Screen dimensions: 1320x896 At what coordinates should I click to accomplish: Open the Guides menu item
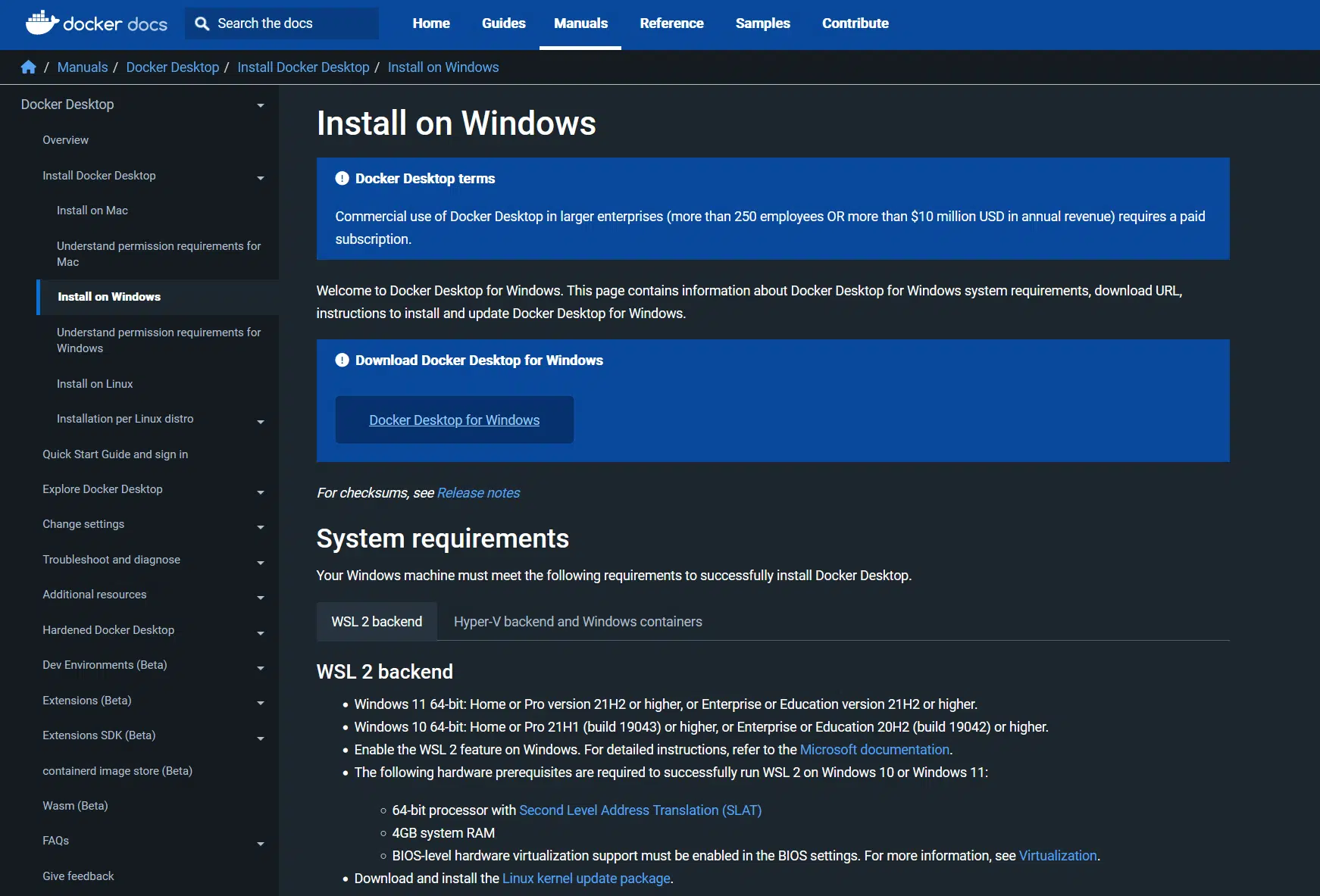(504, 23)
